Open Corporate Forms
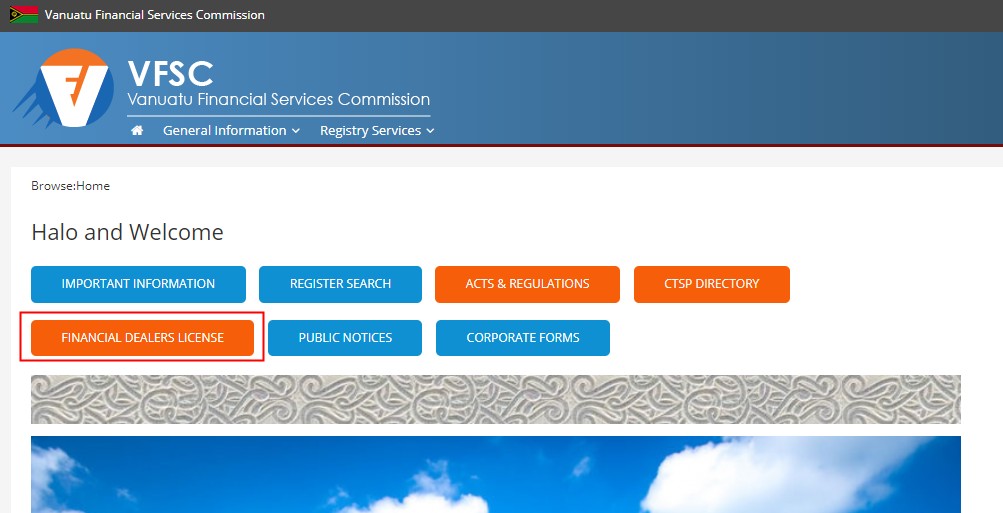Viewport: 1003px width, 513px height. [x=523, y=338]
